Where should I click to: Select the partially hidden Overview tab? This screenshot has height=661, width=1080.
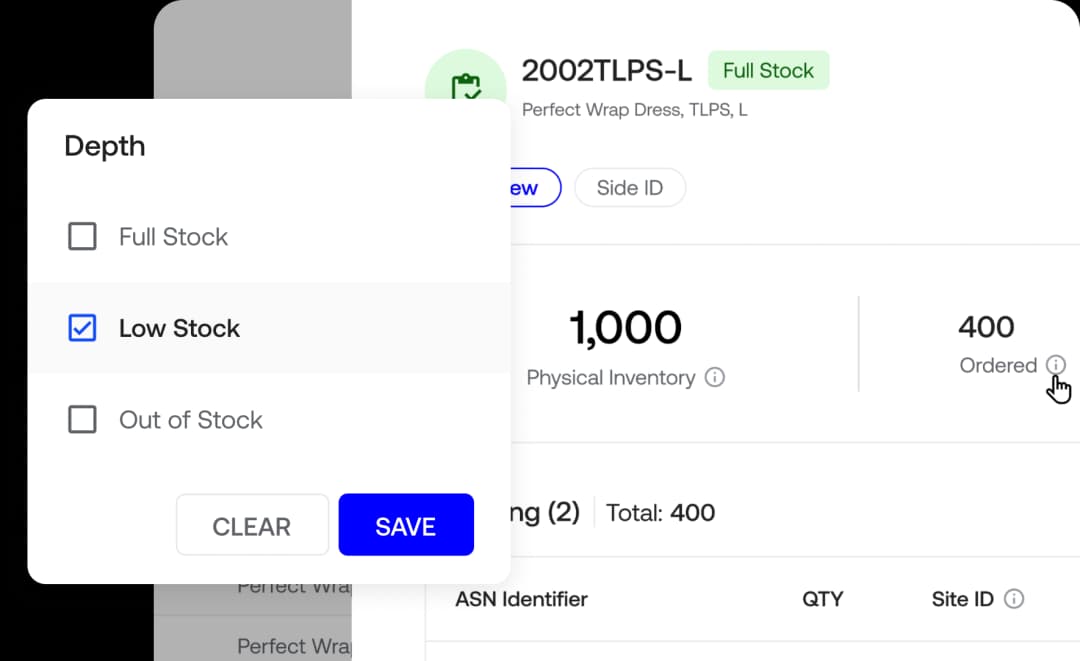pos(535,187)
